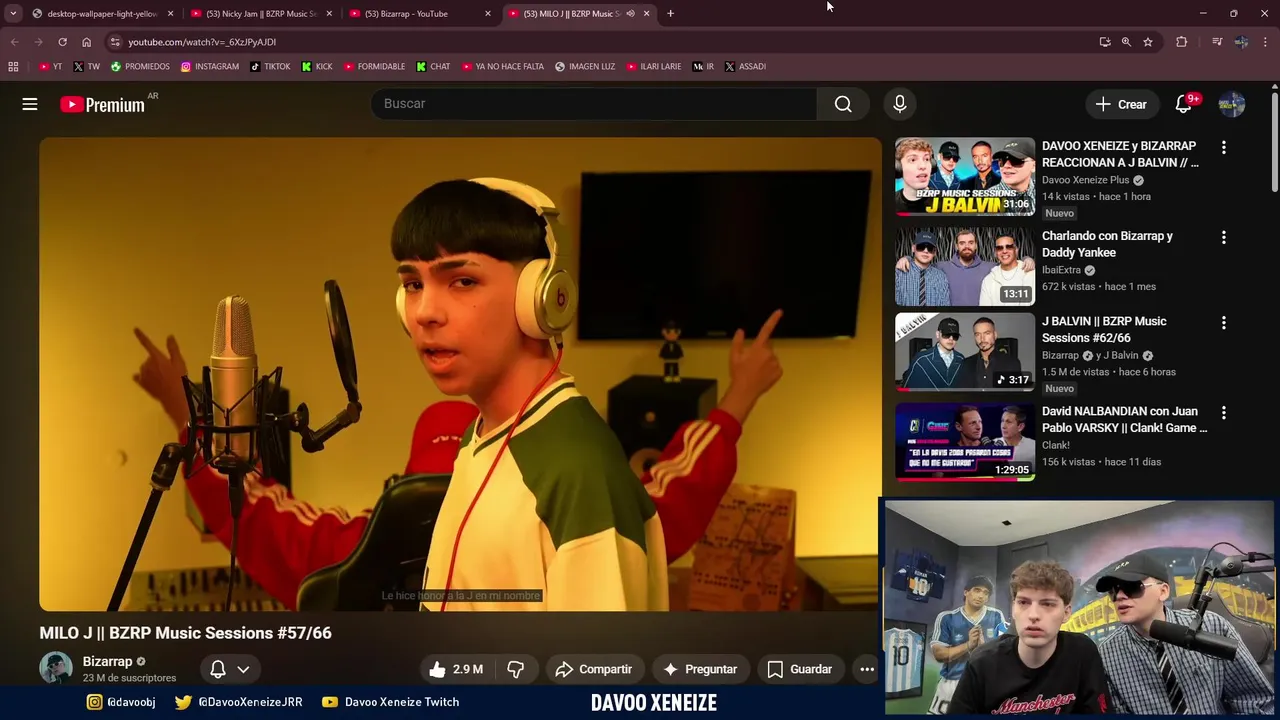Open YouTube notifications bell
1280x720 pixels.
[1184, 104]
